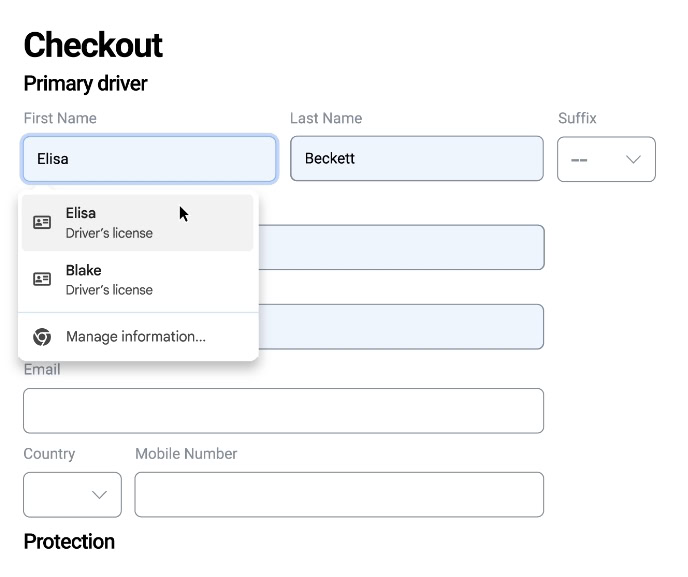Click the Last Name label text

click(x=326, y=118)
